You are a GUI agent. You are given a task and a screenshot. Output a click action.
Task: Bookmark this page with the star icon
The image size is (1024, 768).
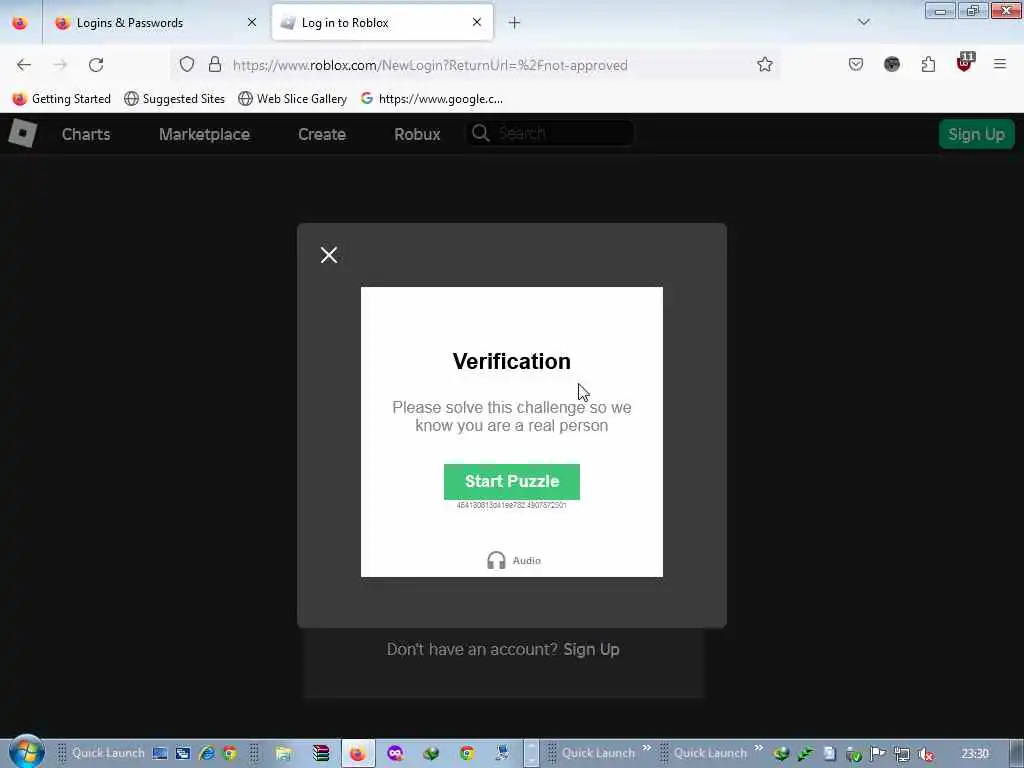click(x=765, y=64)
